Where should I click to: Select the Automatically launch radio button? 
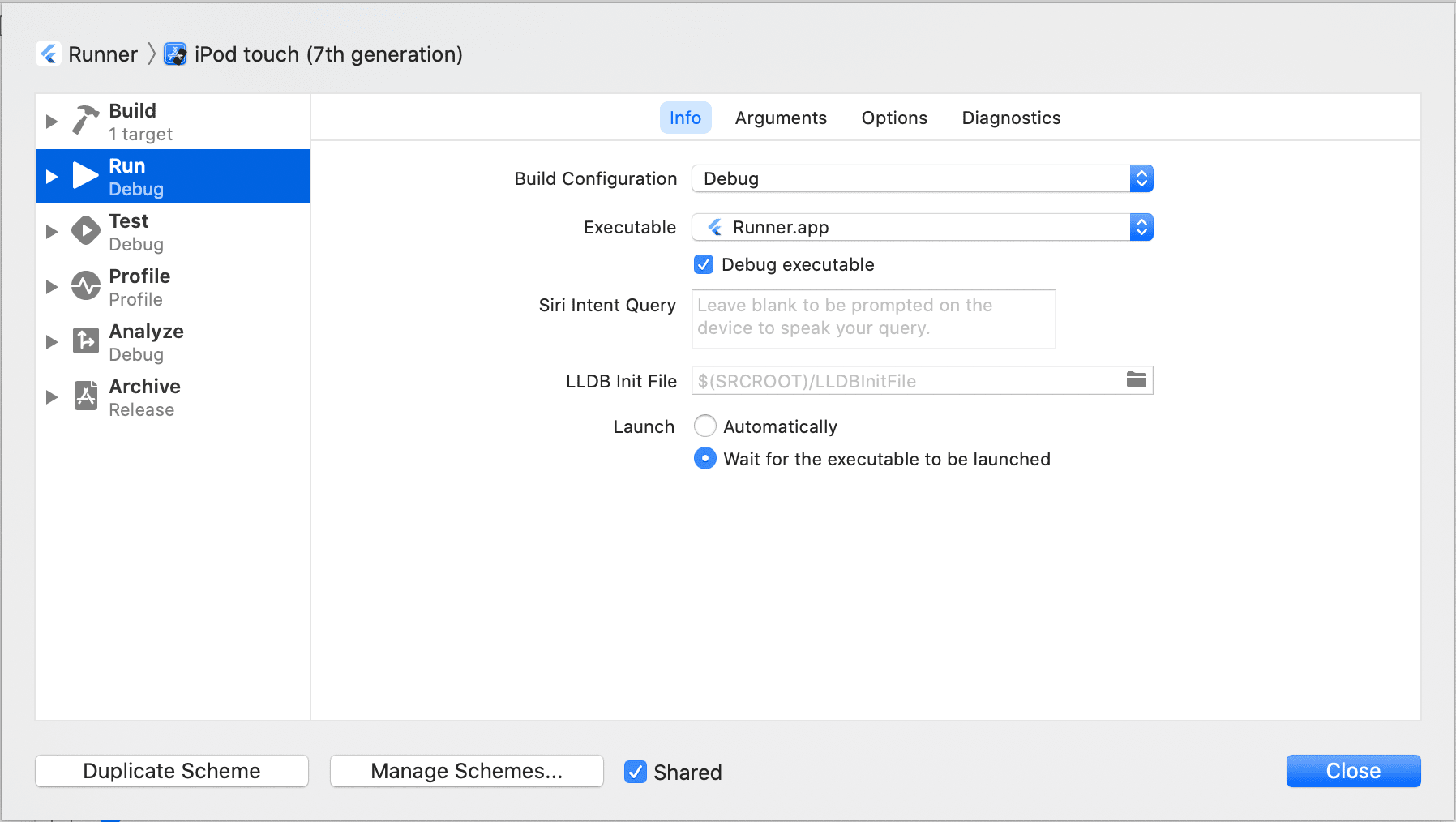pyautogui.click(x=705, y=426)
